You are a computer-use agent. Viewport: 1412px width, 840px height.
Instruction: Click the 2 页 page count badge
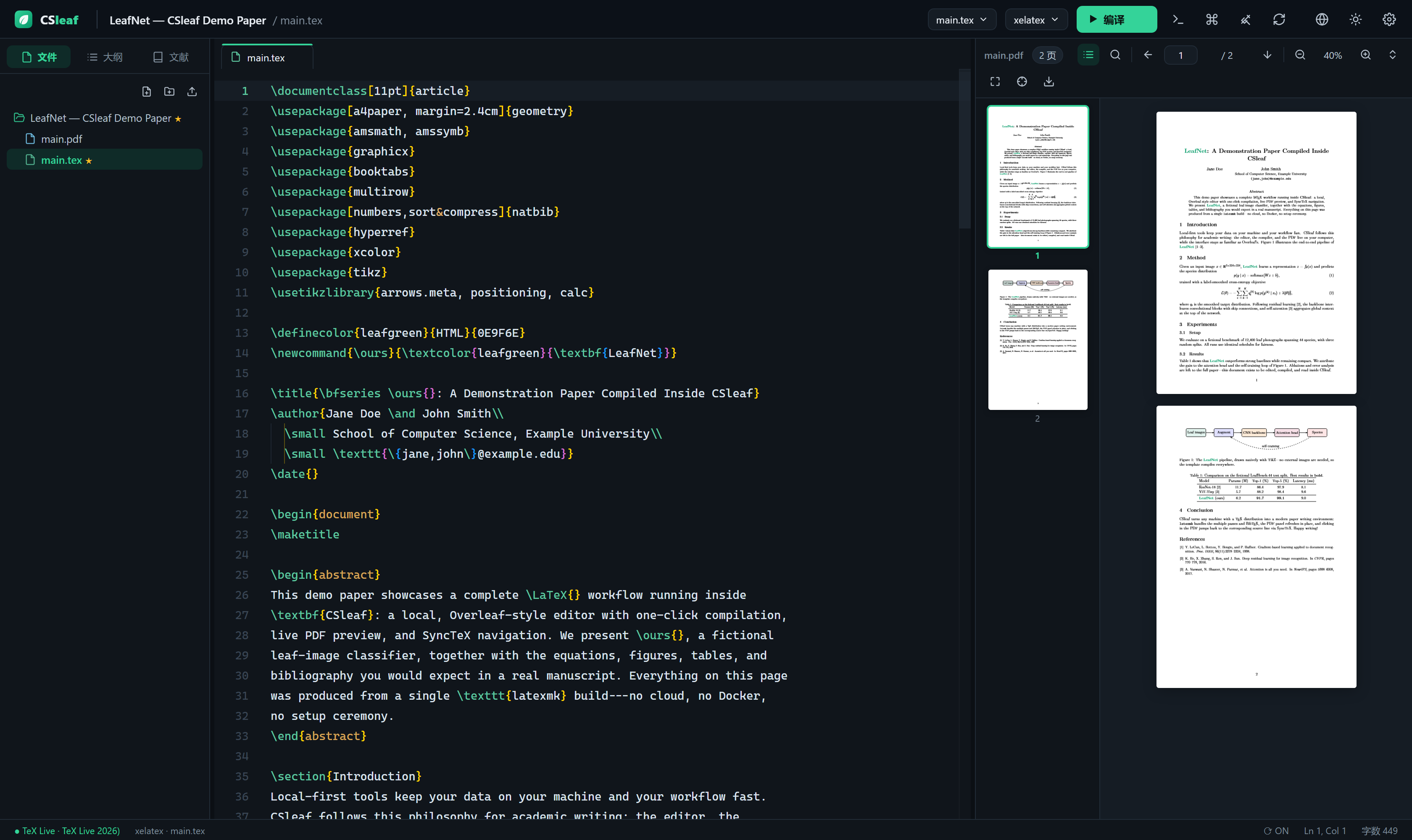pyautogui.click(x=1047, y=55)
